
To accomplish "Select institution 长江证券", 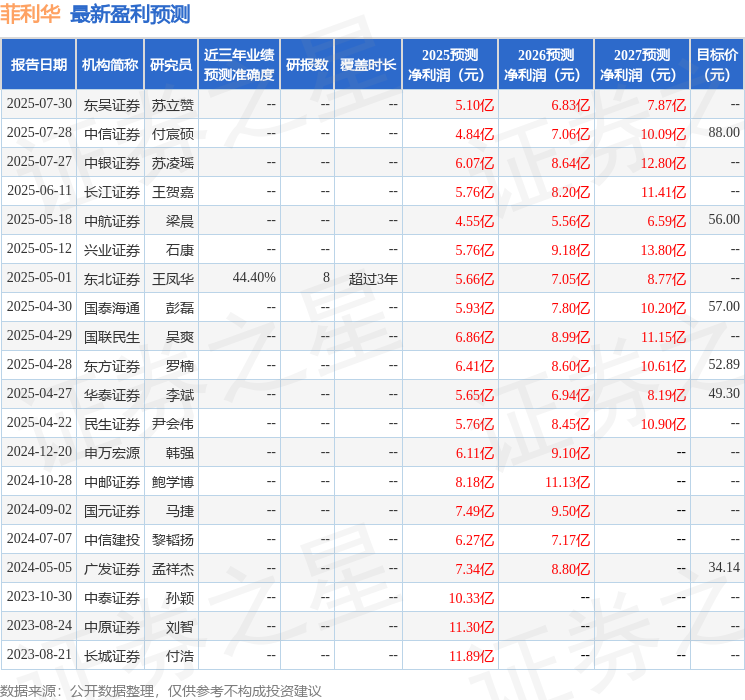I will (112, 192).
